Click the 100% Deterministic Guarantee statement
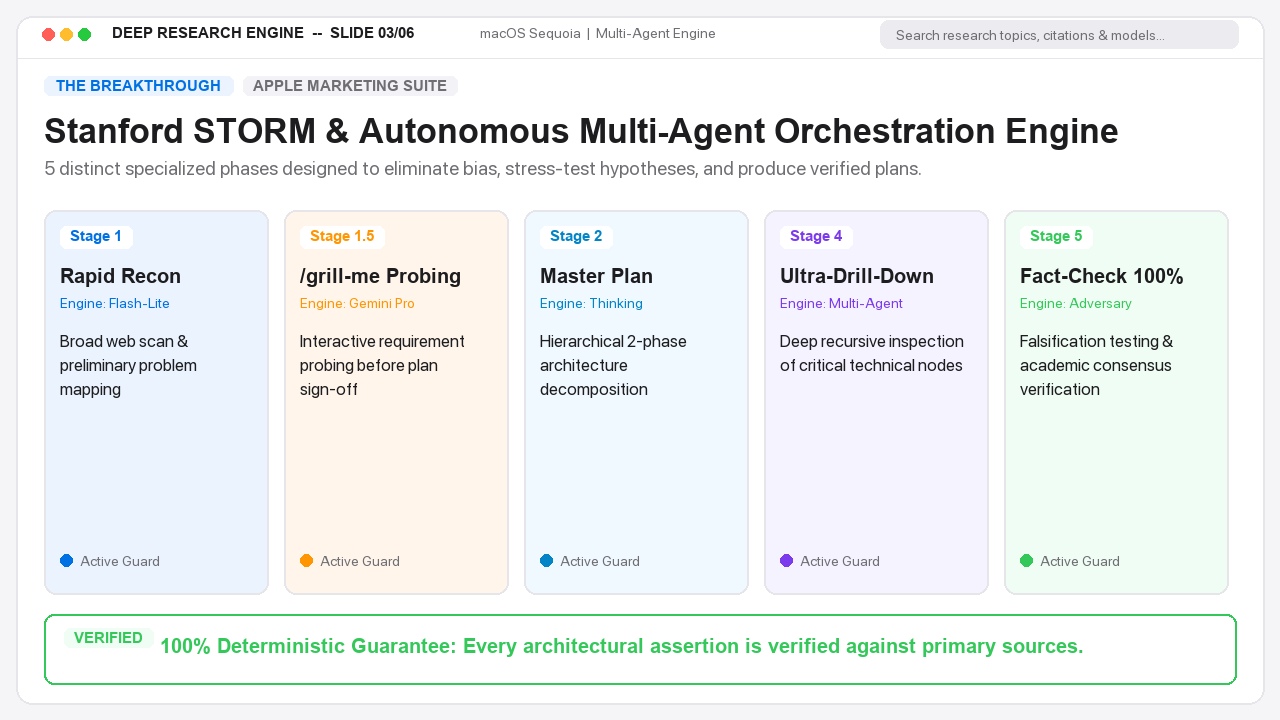The height and width of the screenshot is (720, 1280). 621,646
